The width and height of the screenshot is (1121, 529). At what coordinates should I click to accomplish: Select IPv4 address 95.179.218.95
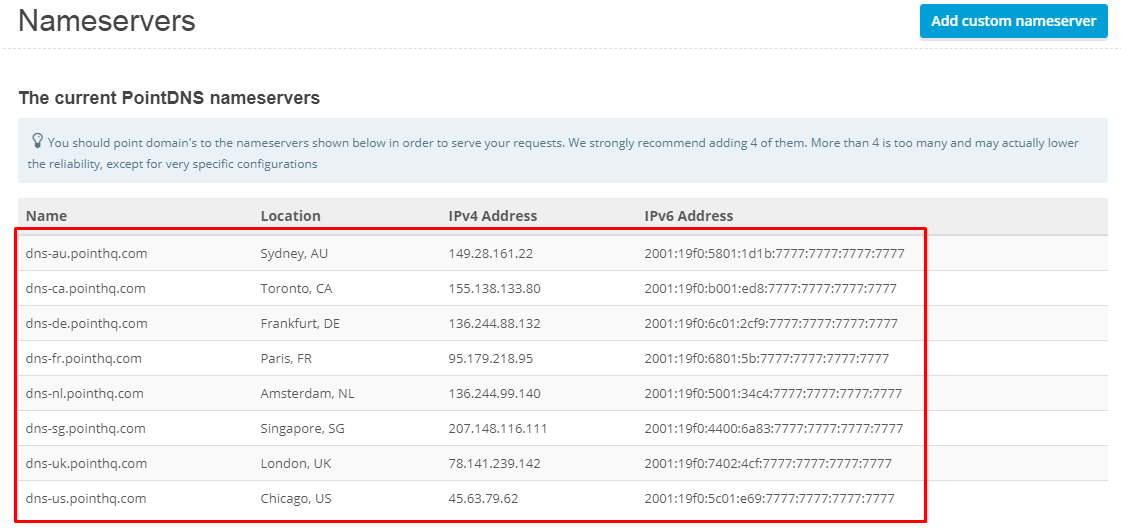point(490,358)
